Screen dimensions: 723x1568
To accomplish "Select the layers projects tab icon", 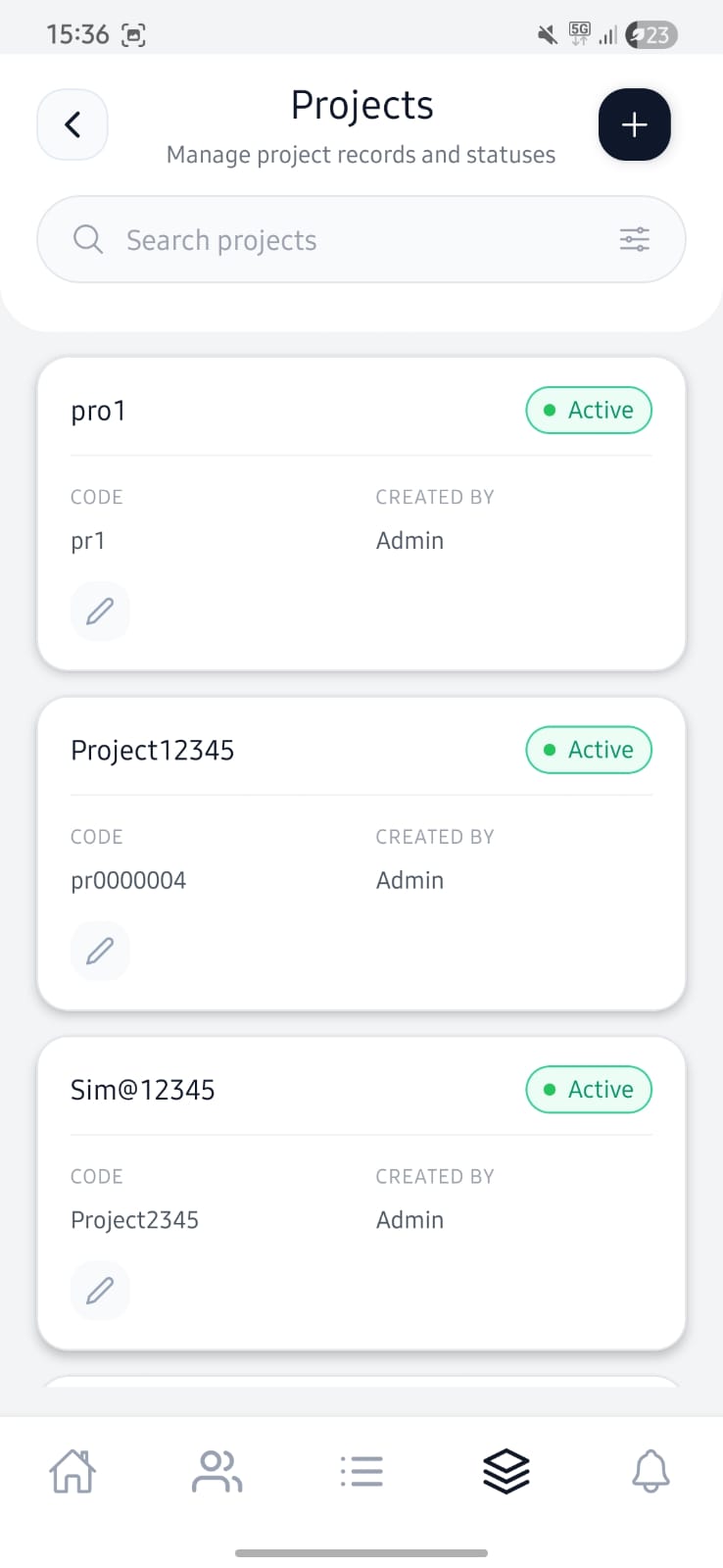I will click(x=506, y=1471).
